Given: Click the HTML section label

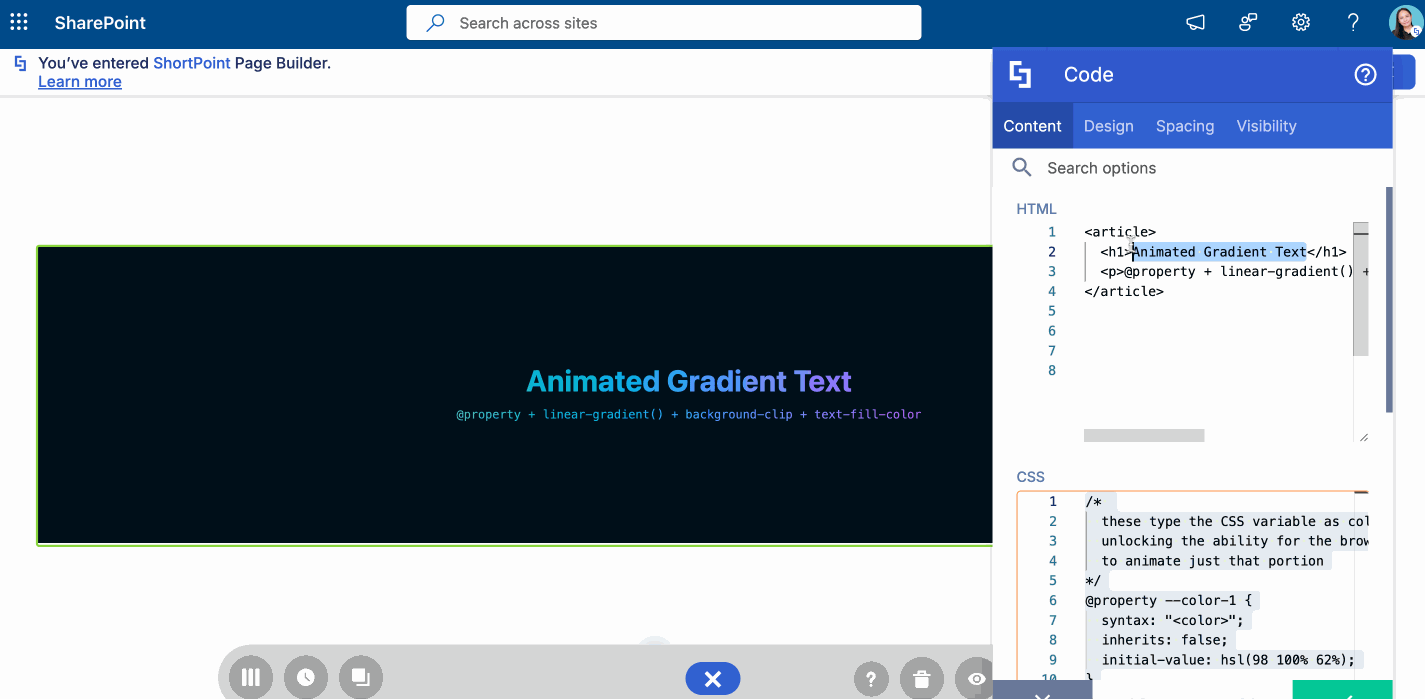Looking at the screenshot, I should point(1036,209).
